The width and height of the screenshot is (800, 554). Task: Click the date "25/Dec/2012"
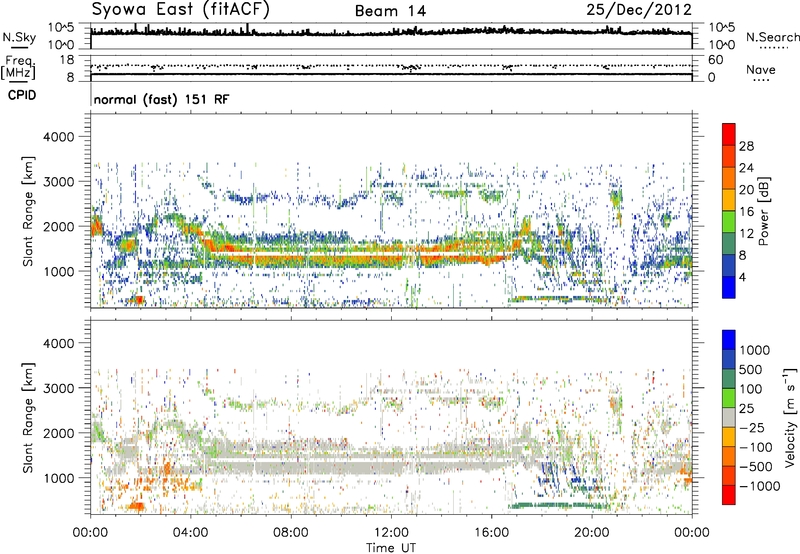(639, 9)
